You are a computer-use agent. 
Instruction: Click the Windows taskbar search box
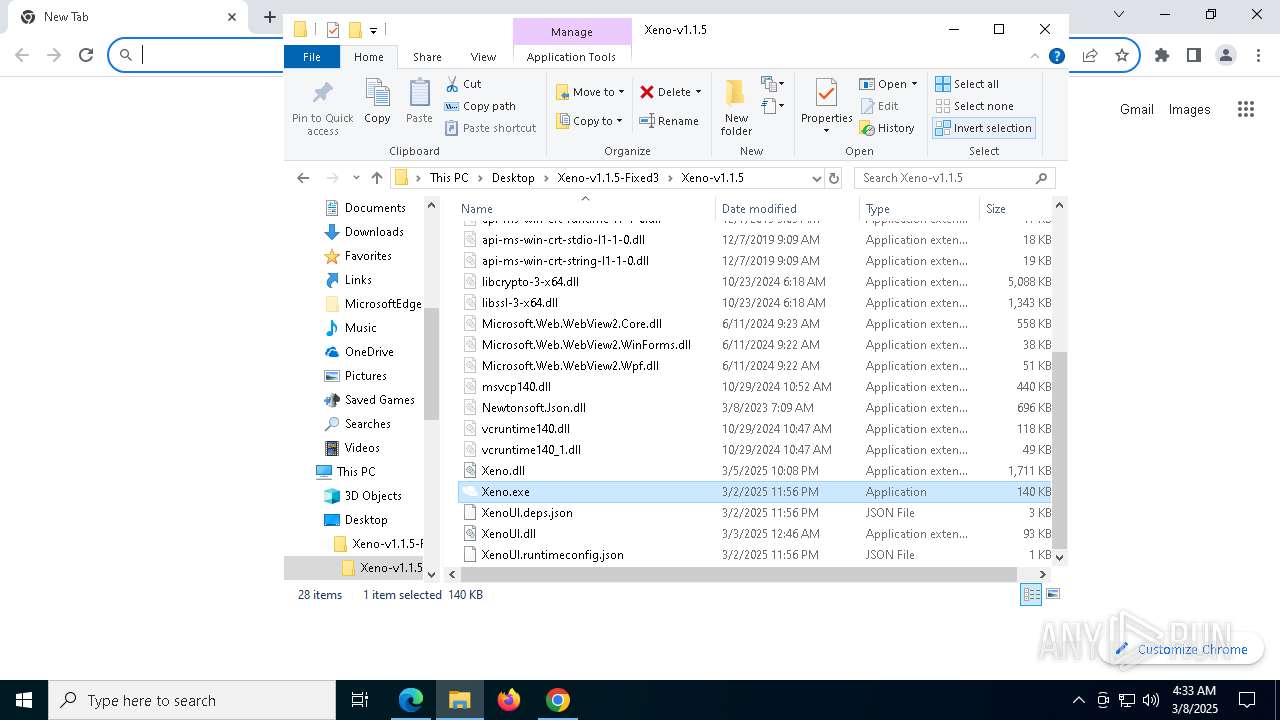(192, 700)
